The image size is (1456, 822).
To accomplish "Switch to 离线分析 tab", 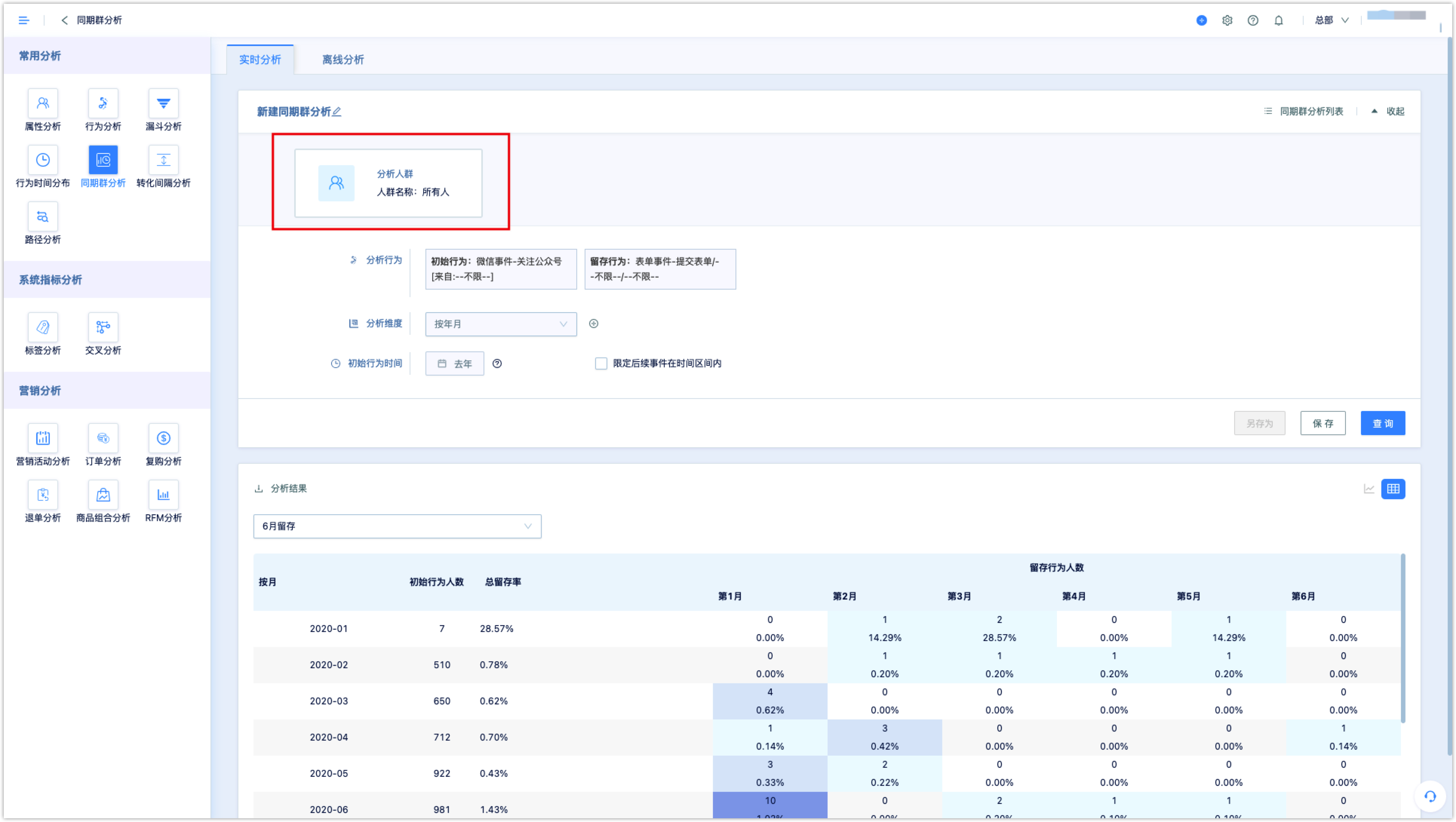I will tap(343, 59).
